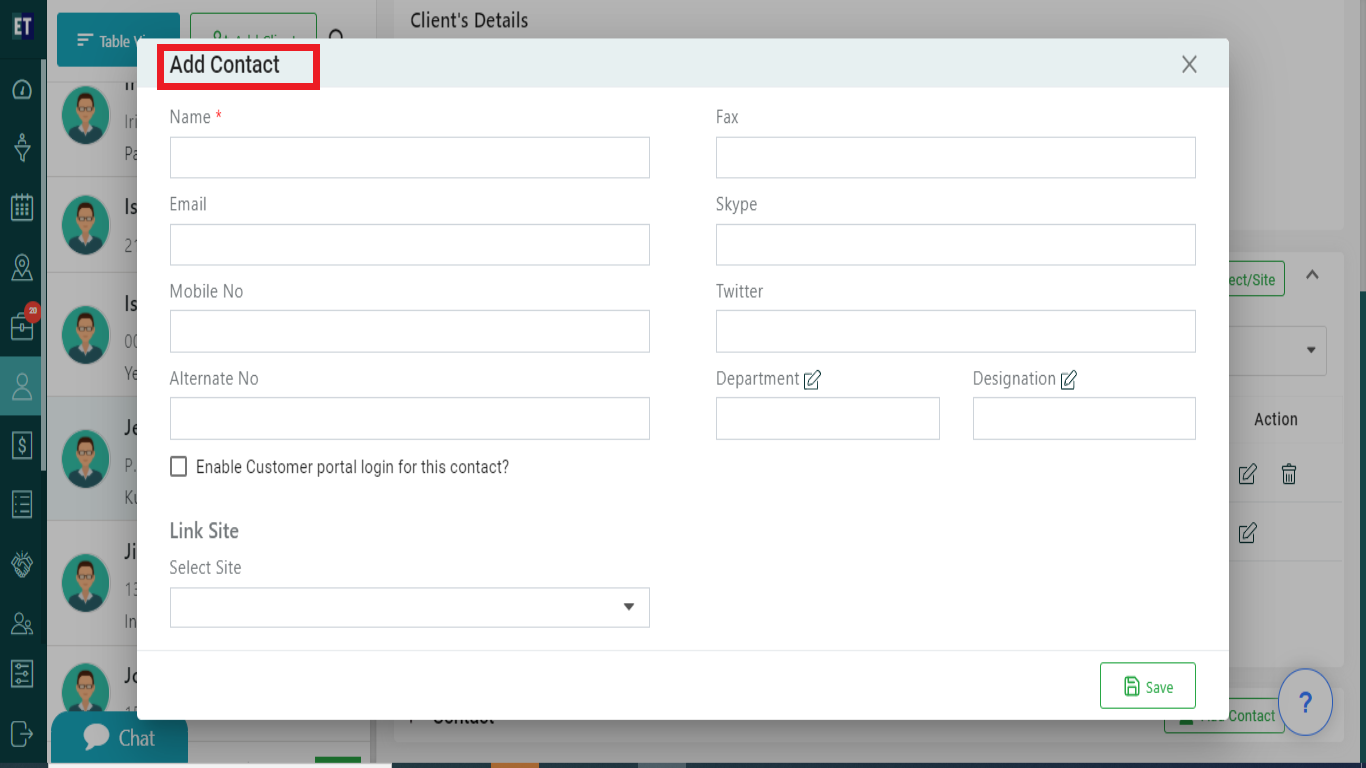Open the dashboard gauge icon in sidebar
The height and width of the screenshot is (768, 1366).
click(x=22, y=90)
